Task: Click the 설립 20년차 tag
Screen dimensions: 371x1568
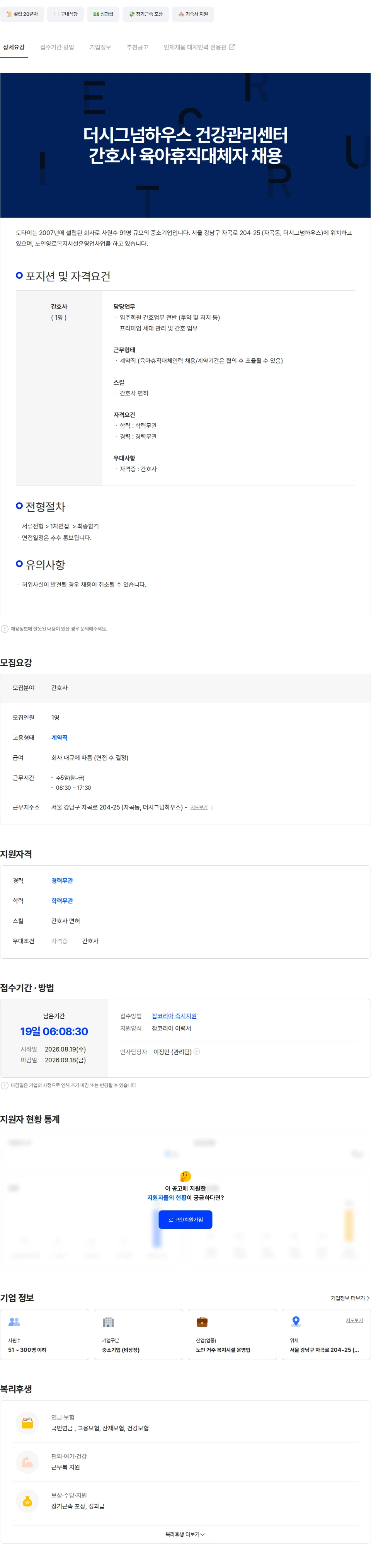Action: click(22, 14)
